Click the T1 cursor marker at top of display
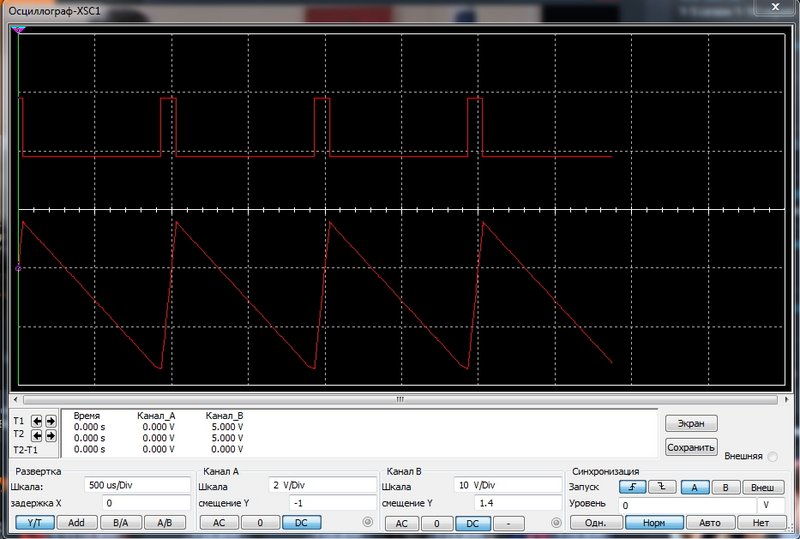Screen dimensions: 800x539 point(18,30)
